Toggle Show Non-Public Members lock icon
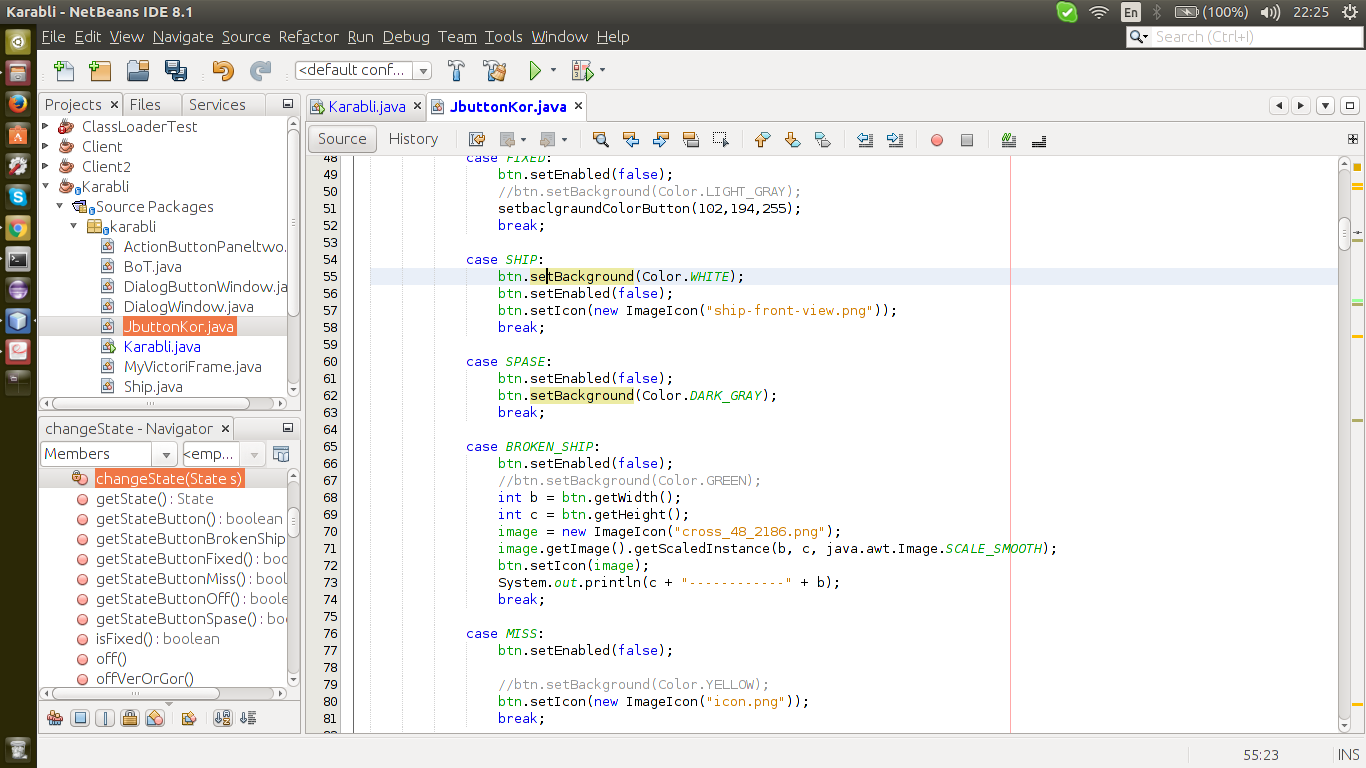This screenshot has height=768, width=1366. (130, 718)
